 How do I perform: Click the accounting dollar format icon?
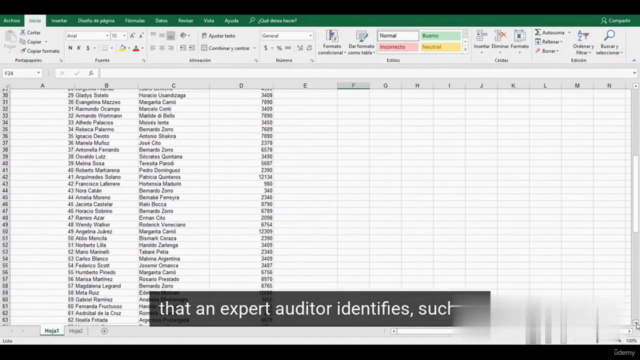[x=266, y=48]
